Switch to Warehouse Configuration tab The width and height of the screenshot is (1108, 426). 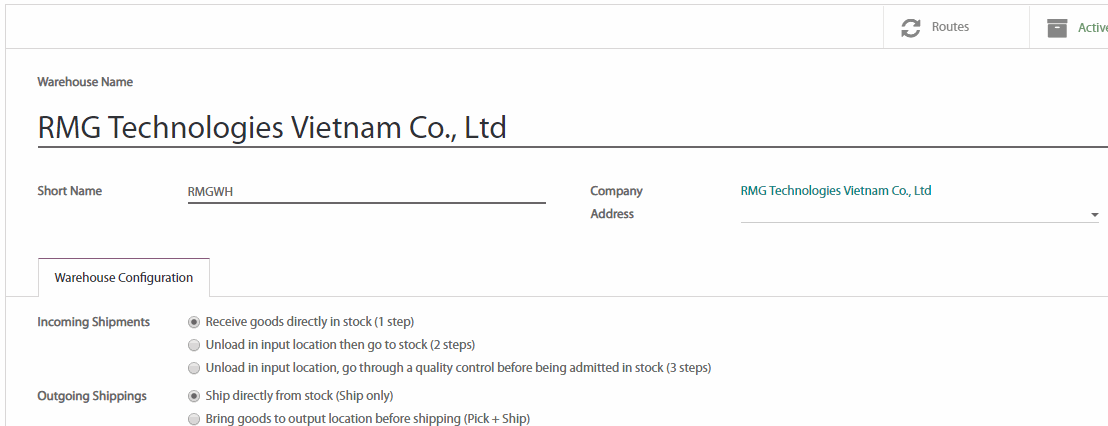124,278
